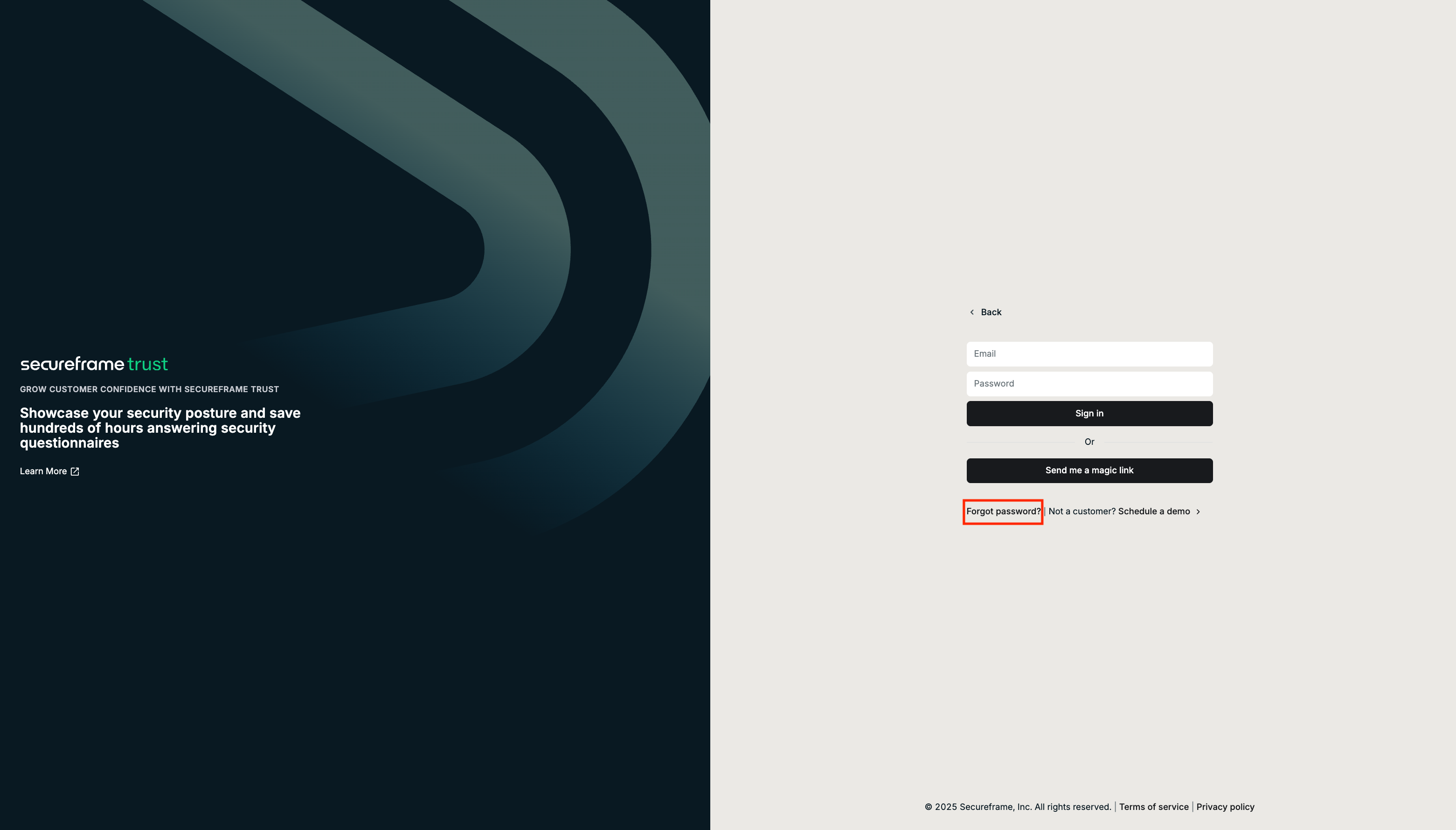1456x830 pixels.
Task: Open the Forgot password? link
Action: pos(1003,512)
